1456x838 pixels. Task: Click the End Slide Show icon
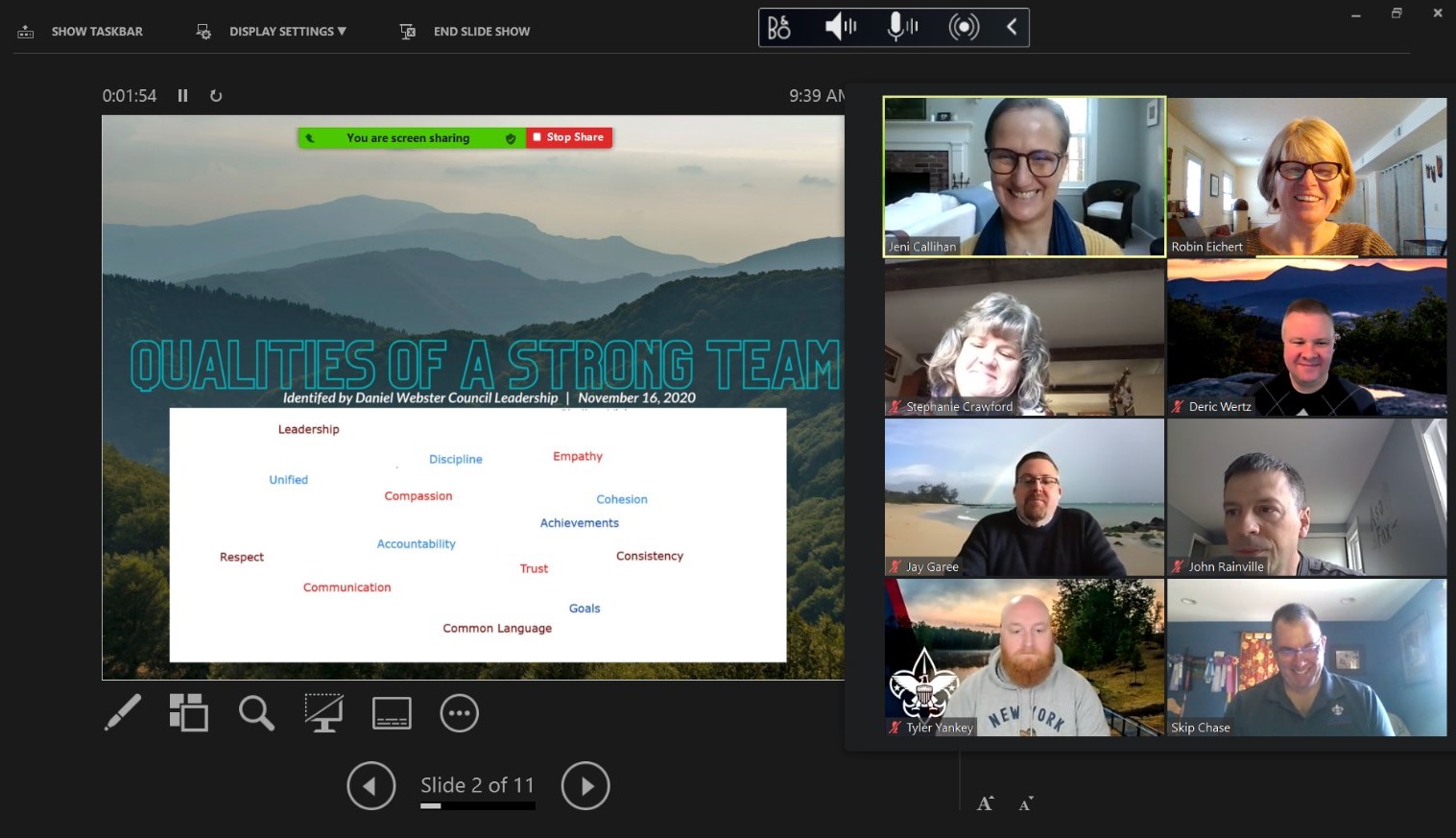click(408, 32)
